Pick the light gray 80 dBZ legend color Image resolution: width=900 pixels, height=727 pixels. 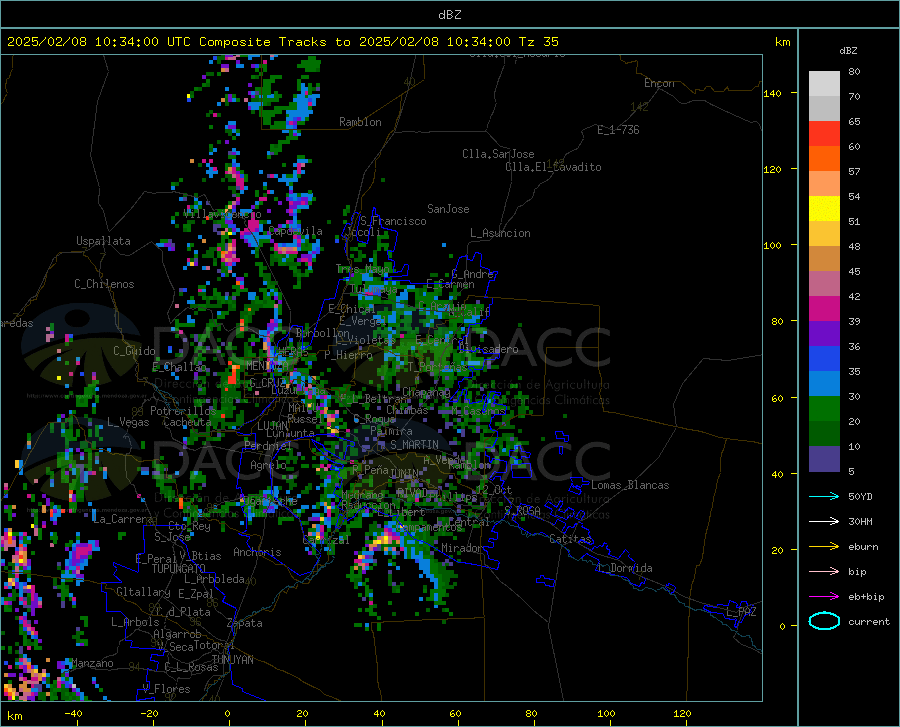click(x=824, y=84)
